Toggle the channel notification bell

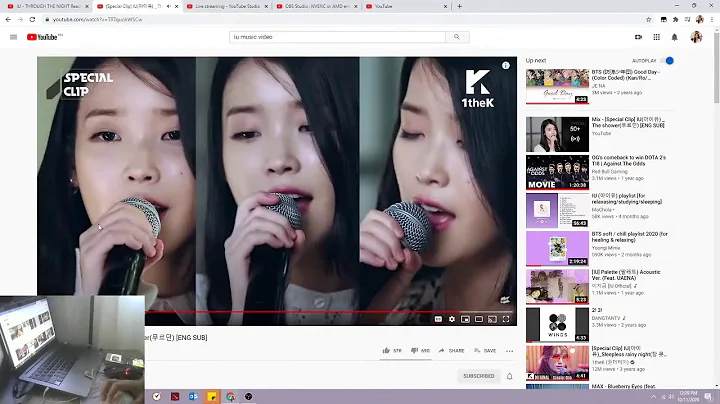(x=509, y=376)
